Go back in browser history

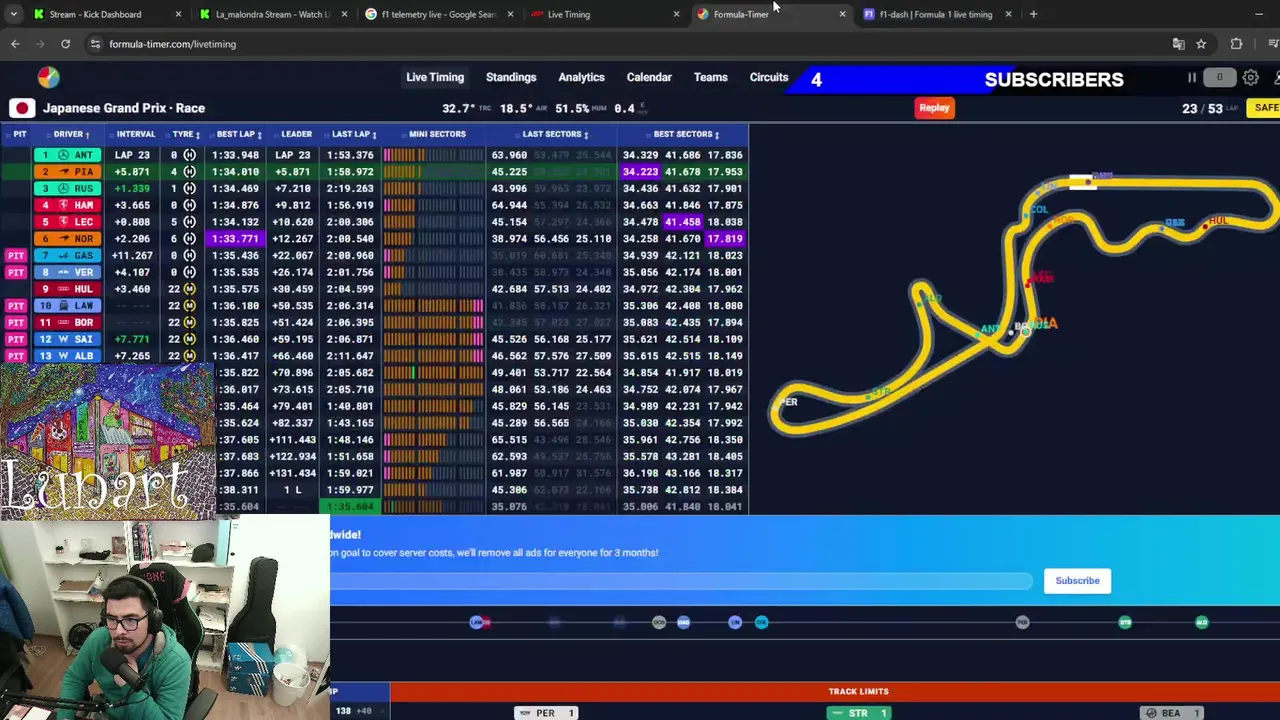[15, 44]
